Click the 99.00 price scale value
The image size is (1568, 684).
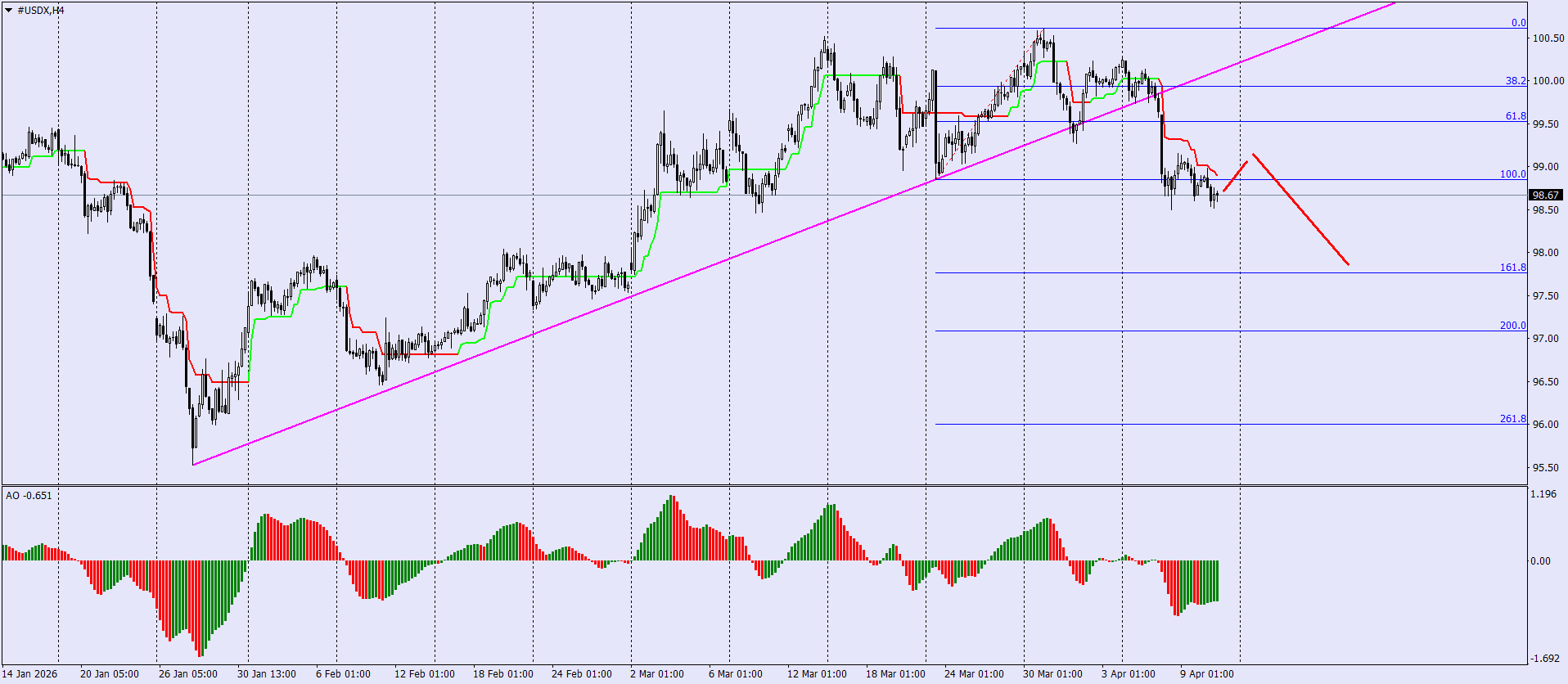pos(1546,167)
